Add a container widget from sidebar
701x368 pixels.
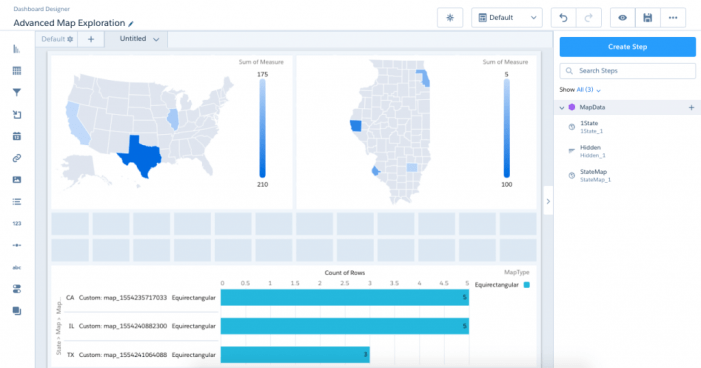coord(17,311)
